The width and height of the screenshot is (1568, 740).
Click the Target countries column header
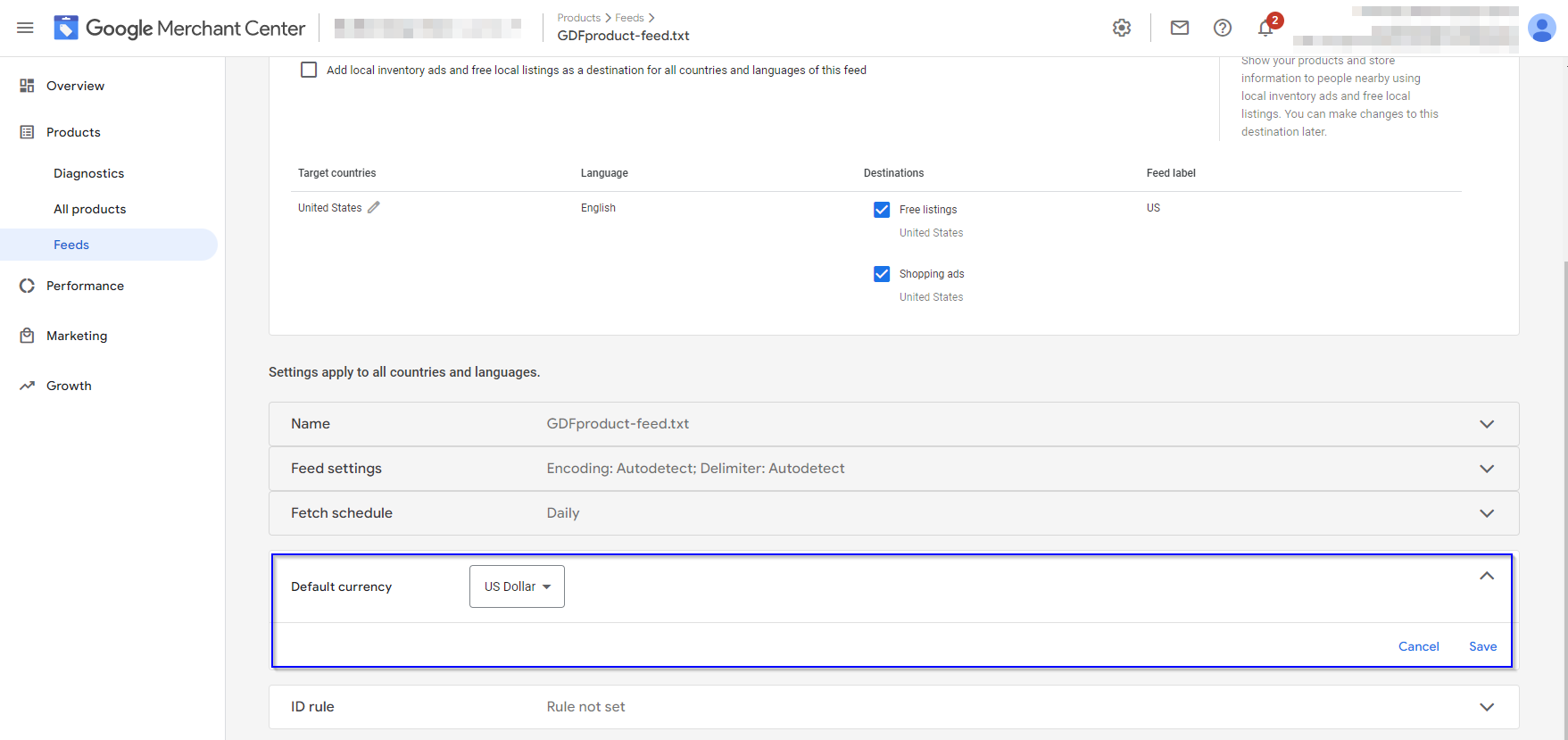click(336, 173)
